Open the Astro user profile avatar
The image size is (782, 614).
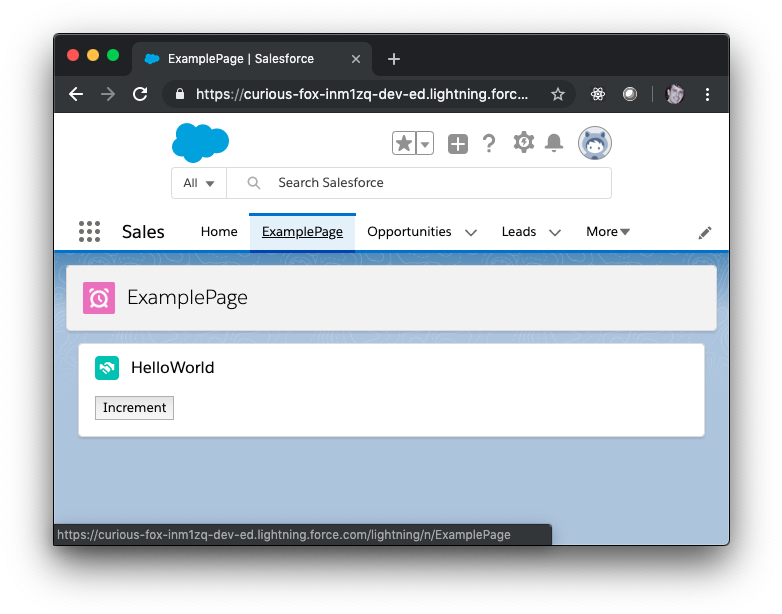tap(594, 144)
